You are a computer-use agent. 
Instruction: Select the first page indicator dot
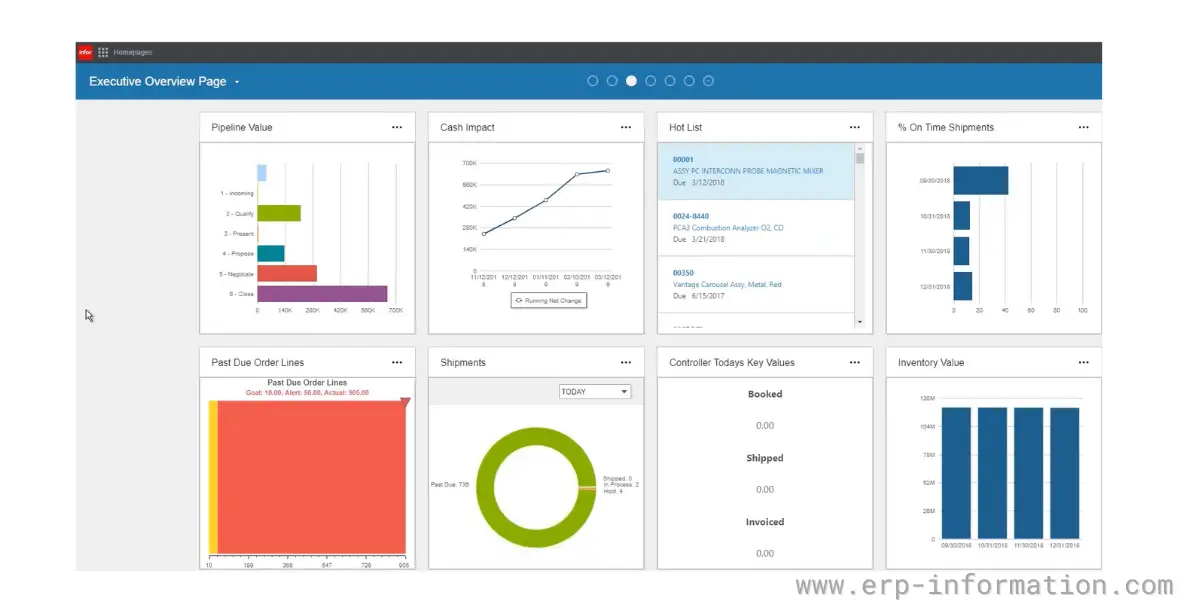click(x=592, y=81)
